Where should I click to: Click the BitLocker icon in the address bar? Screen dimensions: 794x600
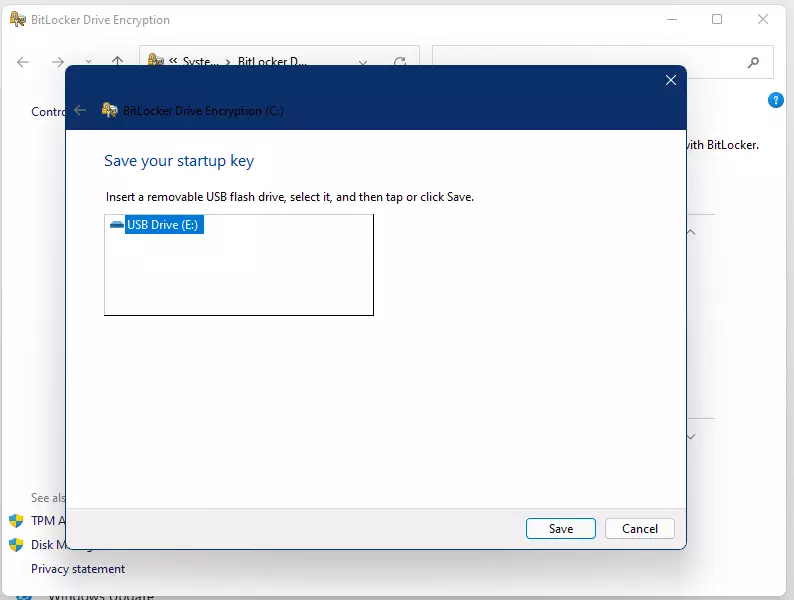pos(155,60)
